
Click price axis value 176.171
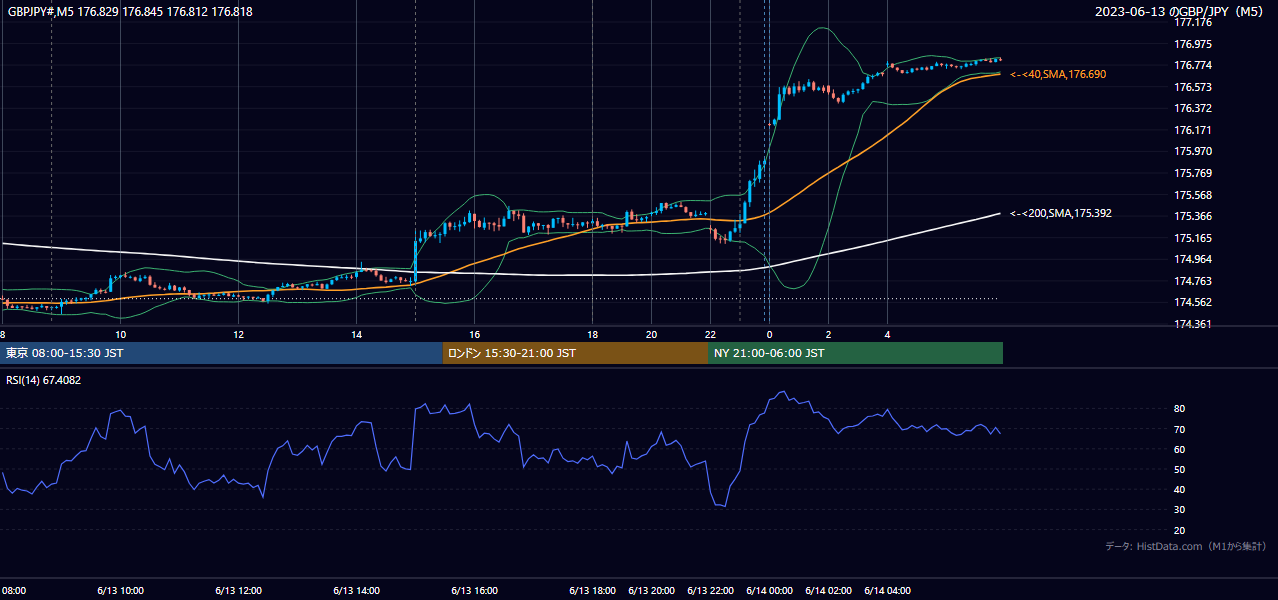point(1194,131)
